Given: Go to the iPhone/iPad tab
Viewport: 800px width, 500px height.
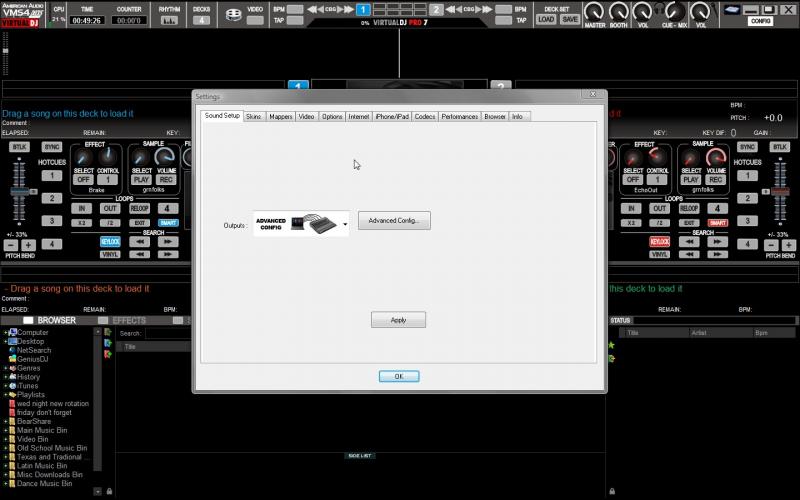Looking at the screenshot, I should (392, 117).
